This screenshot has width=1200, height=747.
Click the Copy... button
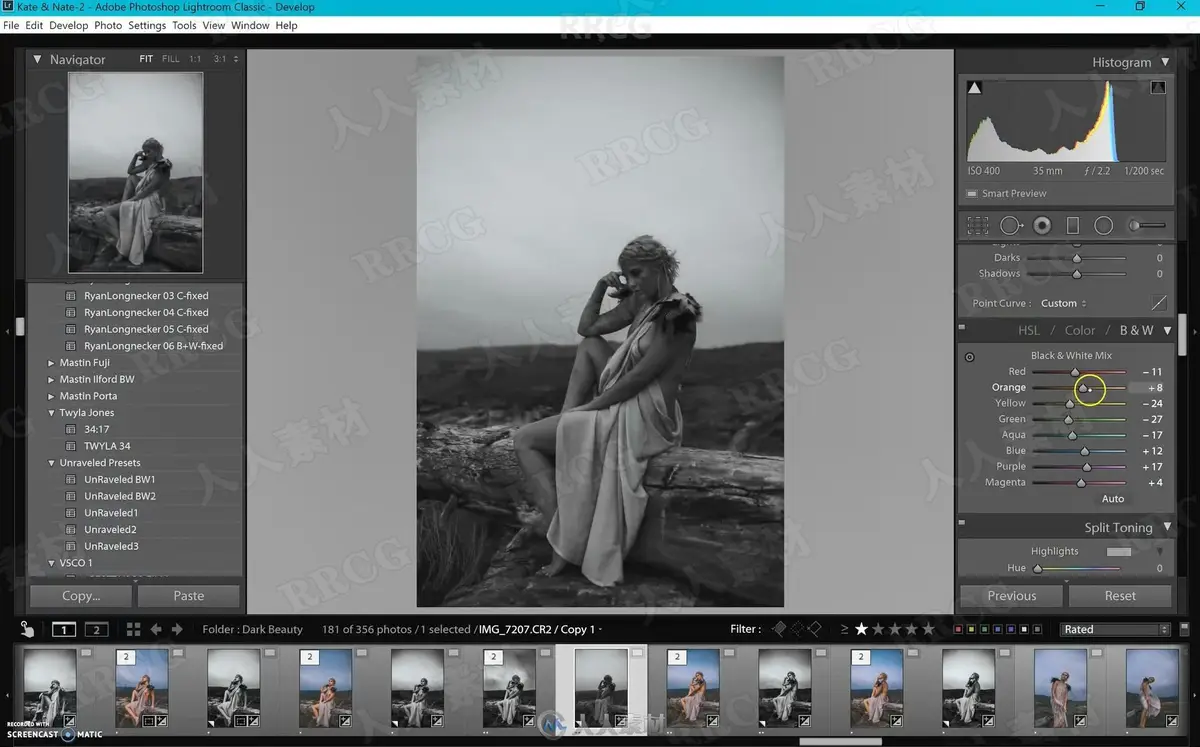point(81,596)
